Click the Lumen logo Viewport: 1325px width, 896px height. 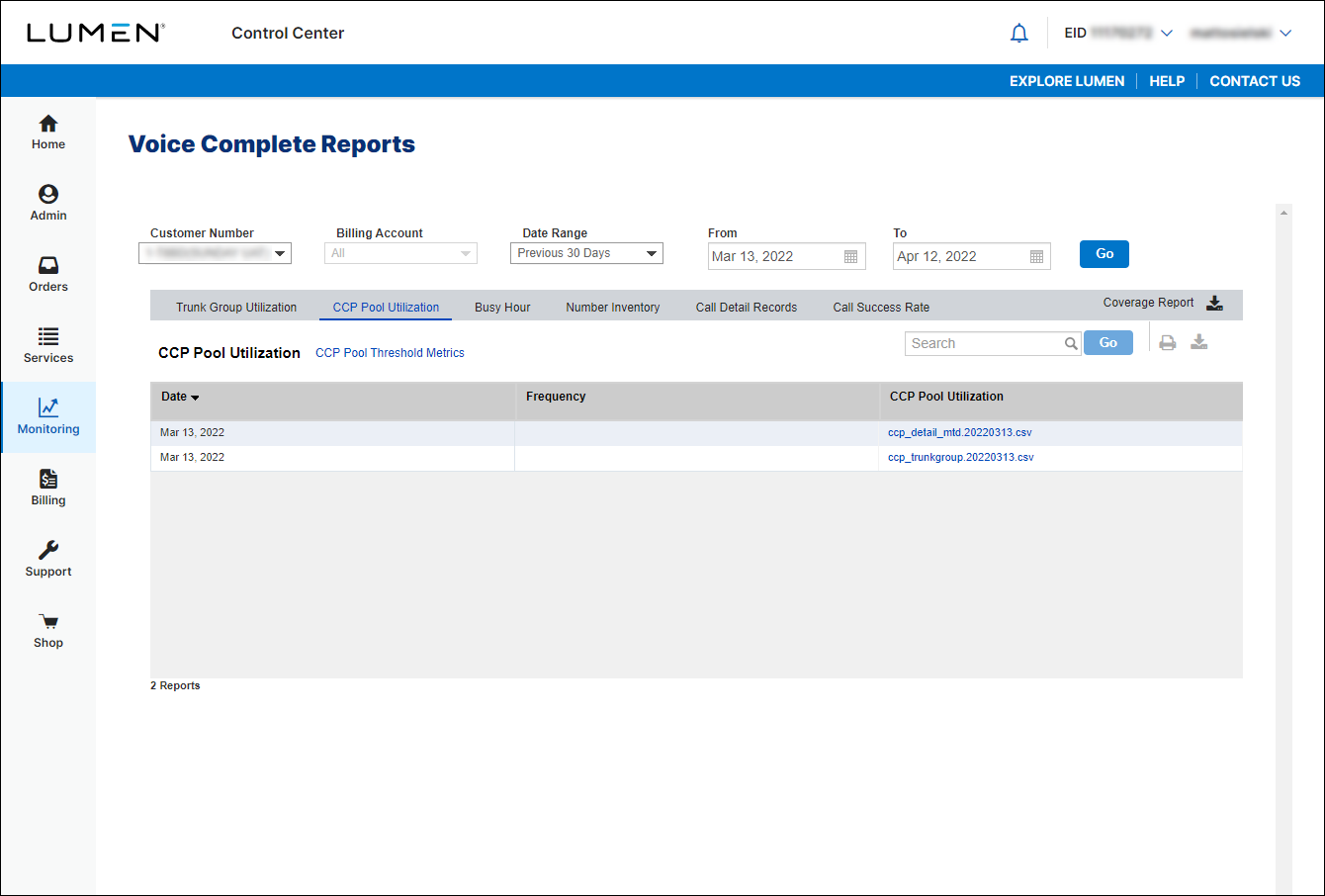tap(95, 33)
